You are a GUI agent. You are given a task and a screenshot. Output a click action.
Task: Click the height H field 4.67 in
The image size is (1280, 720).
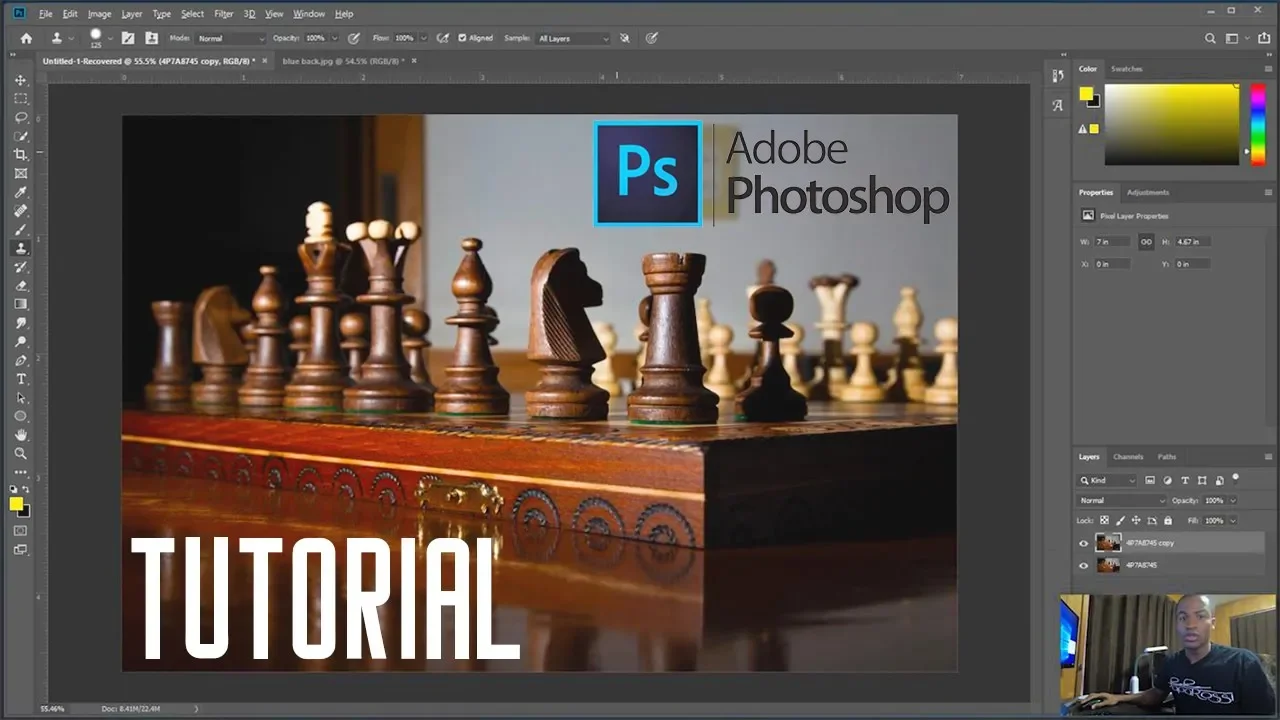(x=1193, y=241)
